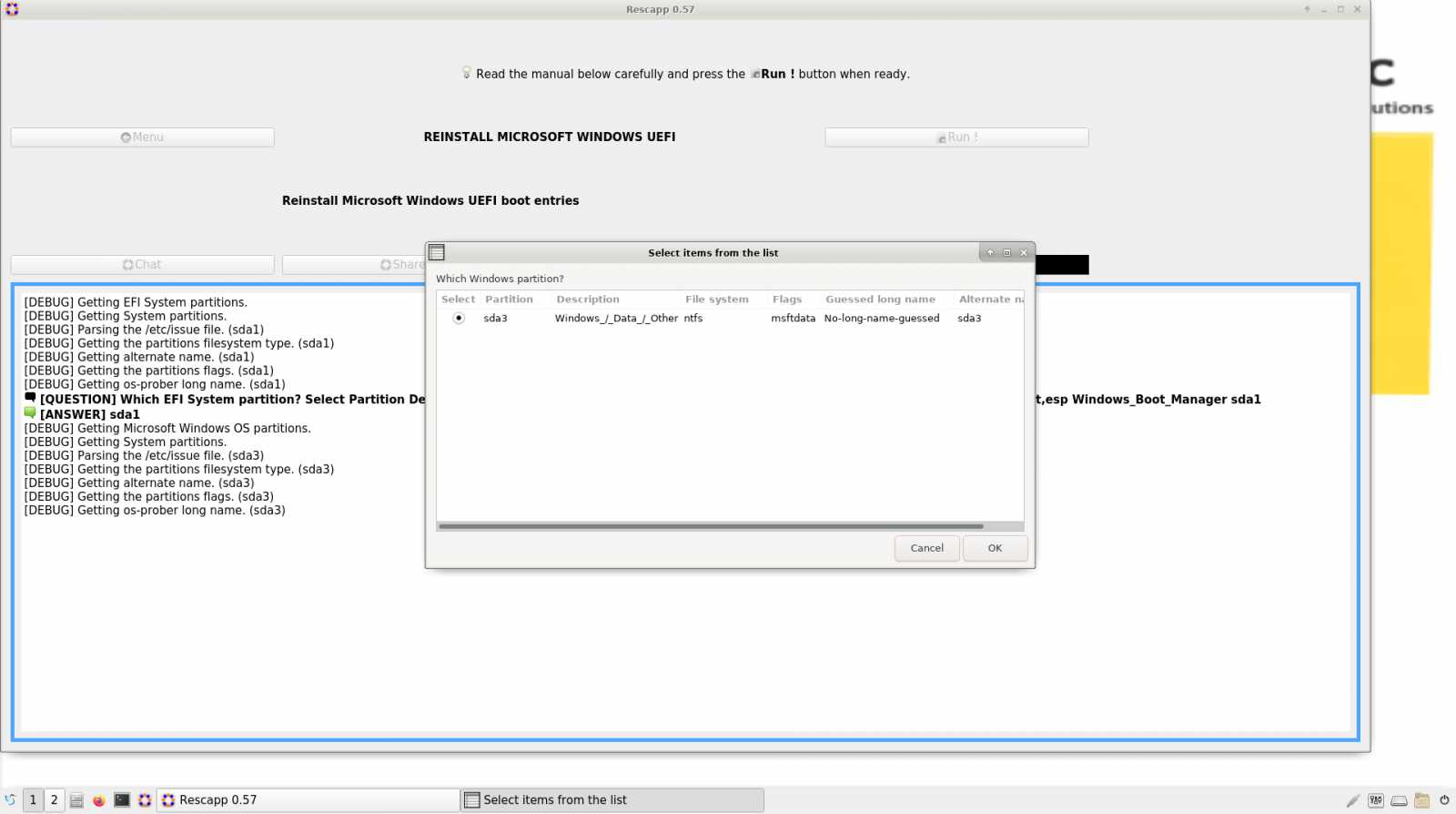
Task: Open the Rescapp Menu button
Action: click(142, 137)
